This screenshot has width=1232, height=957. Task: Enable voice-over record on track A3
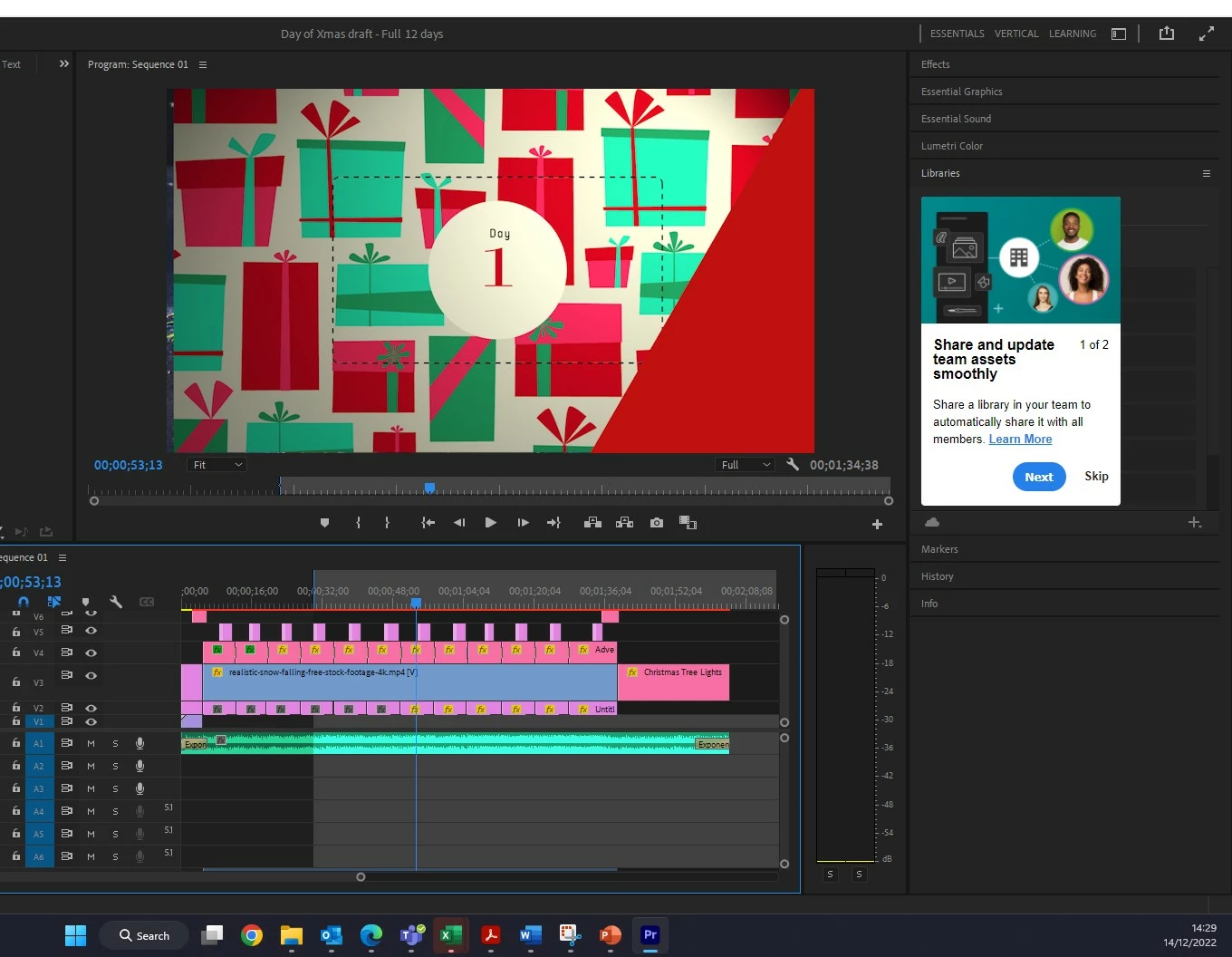[x=140, y=788]
